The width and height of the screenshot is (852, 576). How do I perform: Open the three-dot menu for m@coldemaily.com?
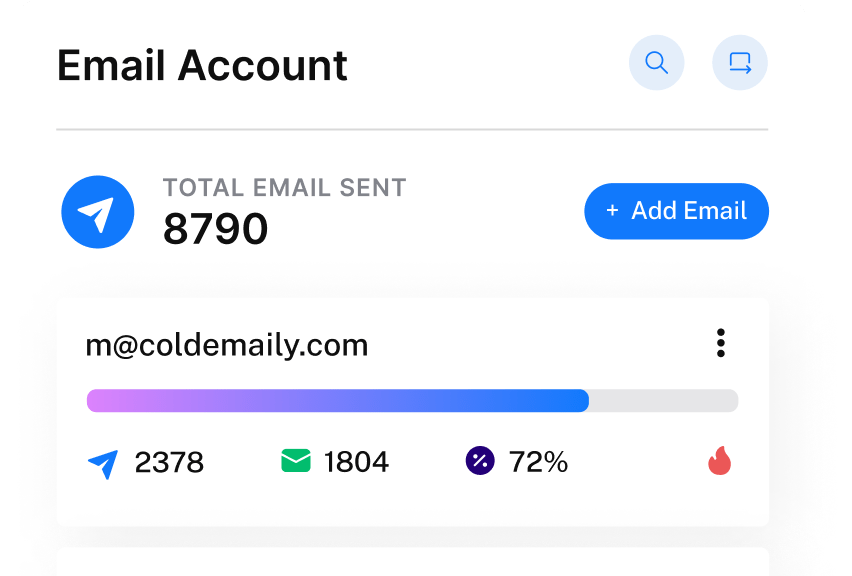pyautogui.click(x=720, y=343)
